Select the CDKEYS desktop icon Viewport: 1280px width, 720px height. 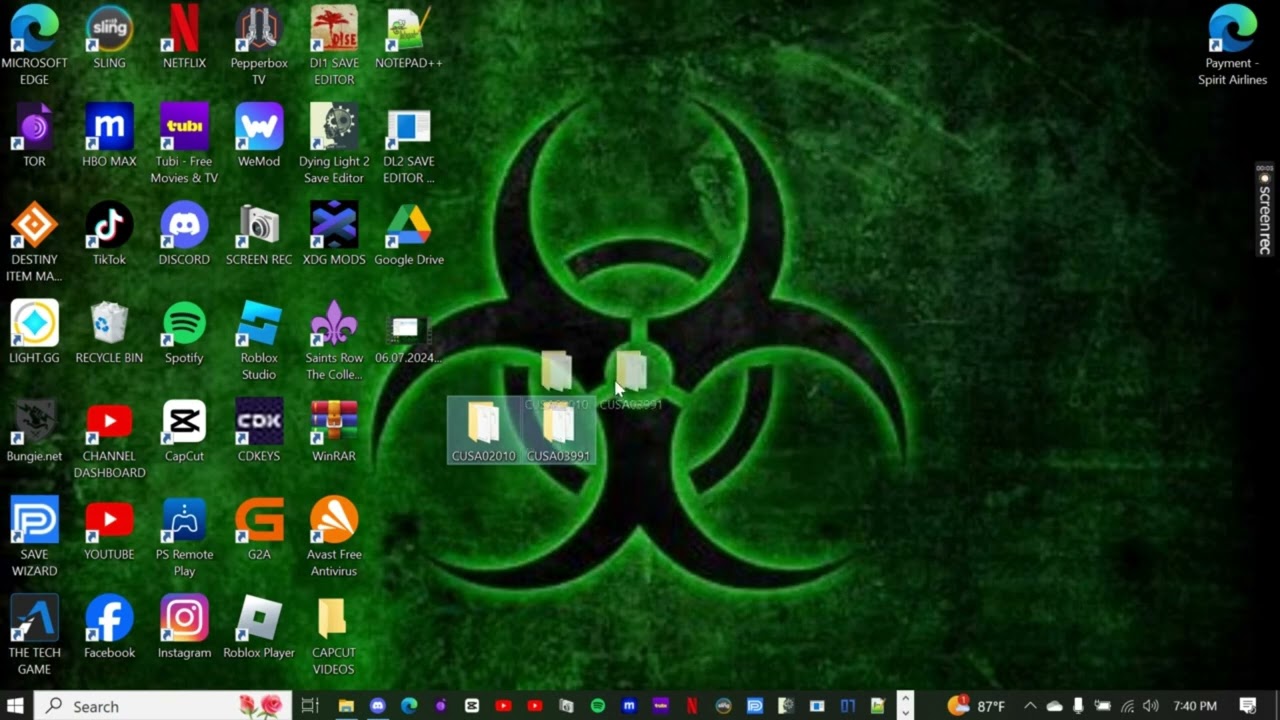259,431
